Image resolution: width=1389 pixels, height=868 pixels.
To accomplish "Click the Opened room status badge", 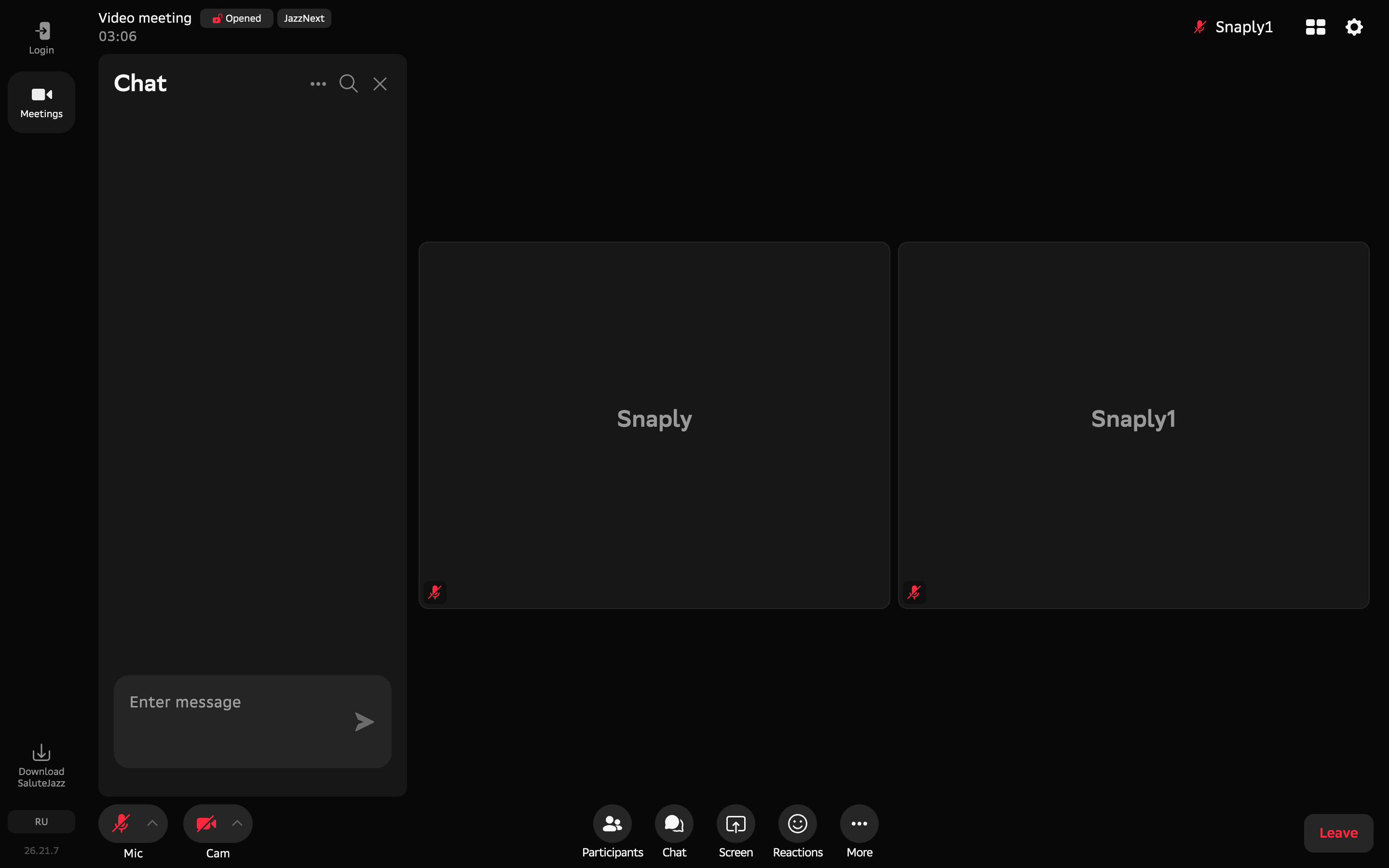I will 236,18.
